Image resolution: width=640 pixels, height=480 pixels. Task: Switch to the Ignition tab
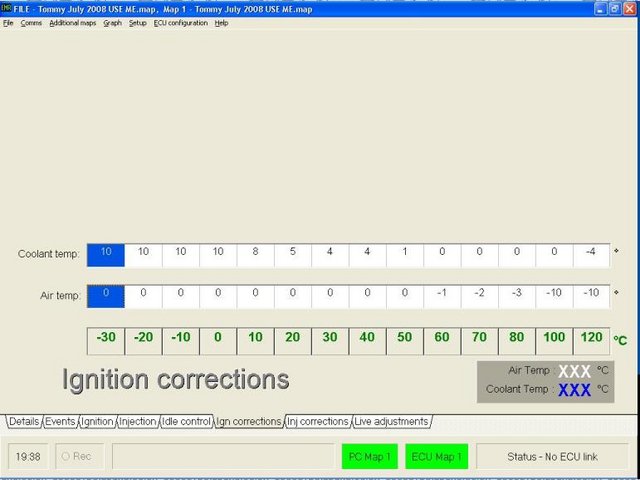point(97,421)
